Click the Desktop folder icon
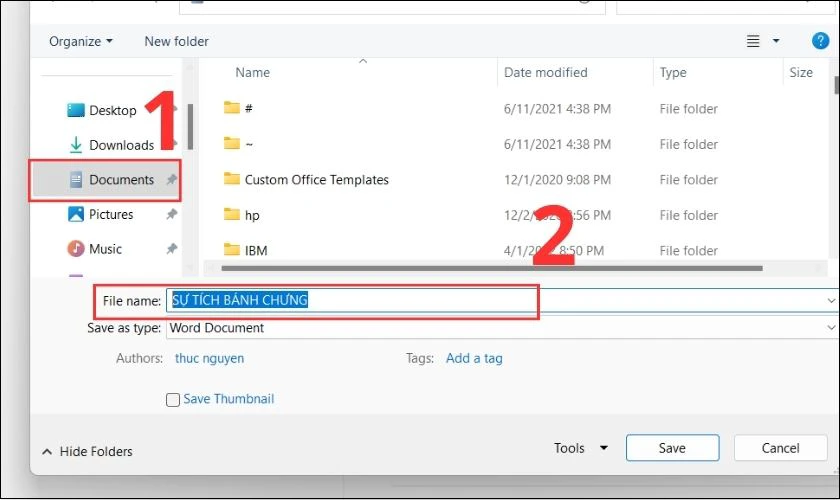The height and width of the screenshot is (500, 840). point(76,110)
